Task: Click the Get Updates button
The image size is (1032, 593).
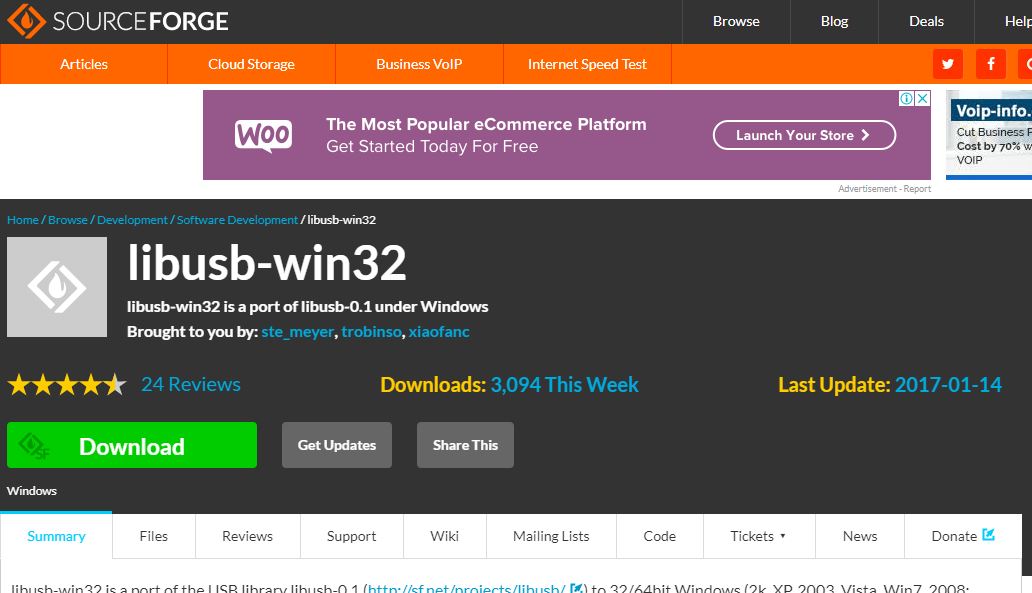Action: point(337,445)
